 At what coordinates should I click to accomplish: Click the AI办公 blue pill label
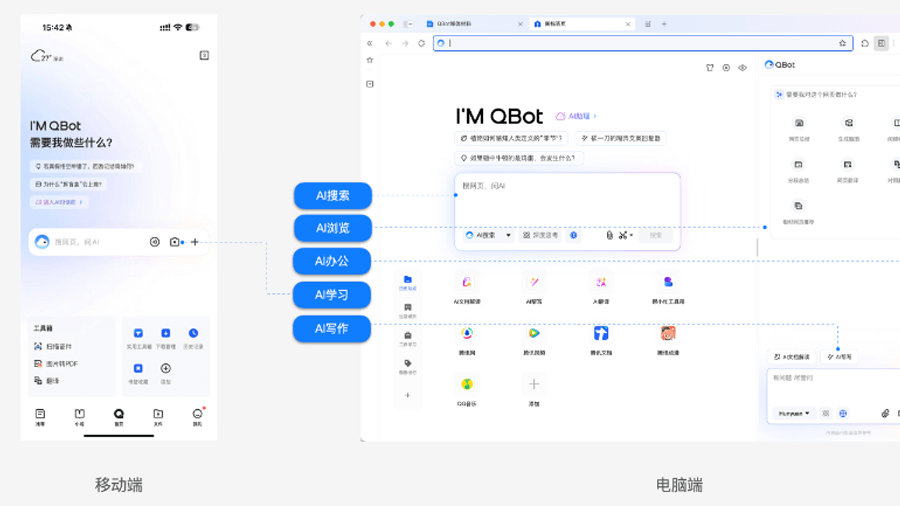(x=332, y=261)
